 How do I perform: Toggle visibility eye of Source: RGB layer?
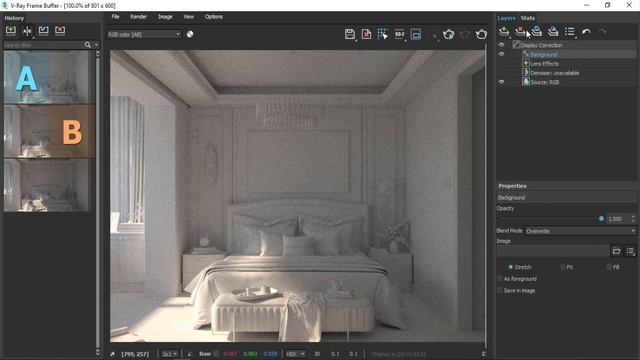coord(502,82)
